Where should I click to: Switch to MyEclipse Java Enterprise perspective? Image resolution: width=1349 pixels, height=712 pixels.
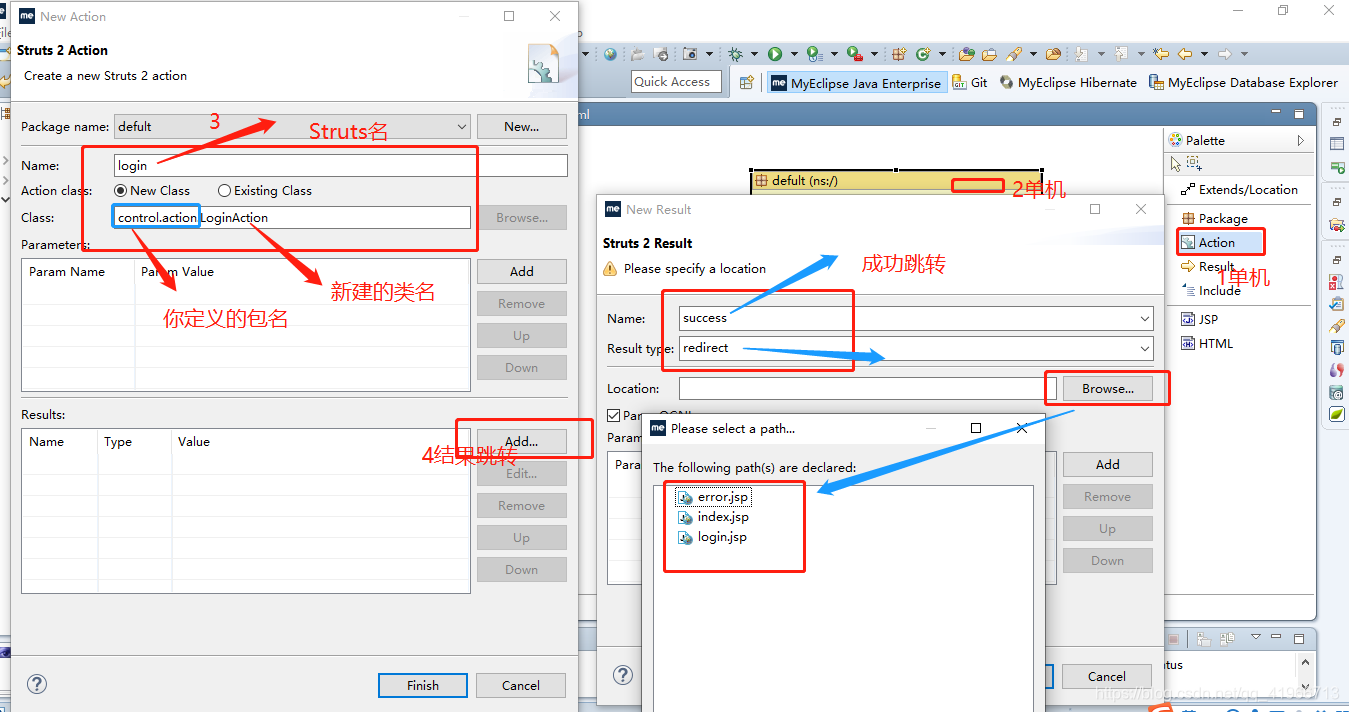(x=857, y=83)
